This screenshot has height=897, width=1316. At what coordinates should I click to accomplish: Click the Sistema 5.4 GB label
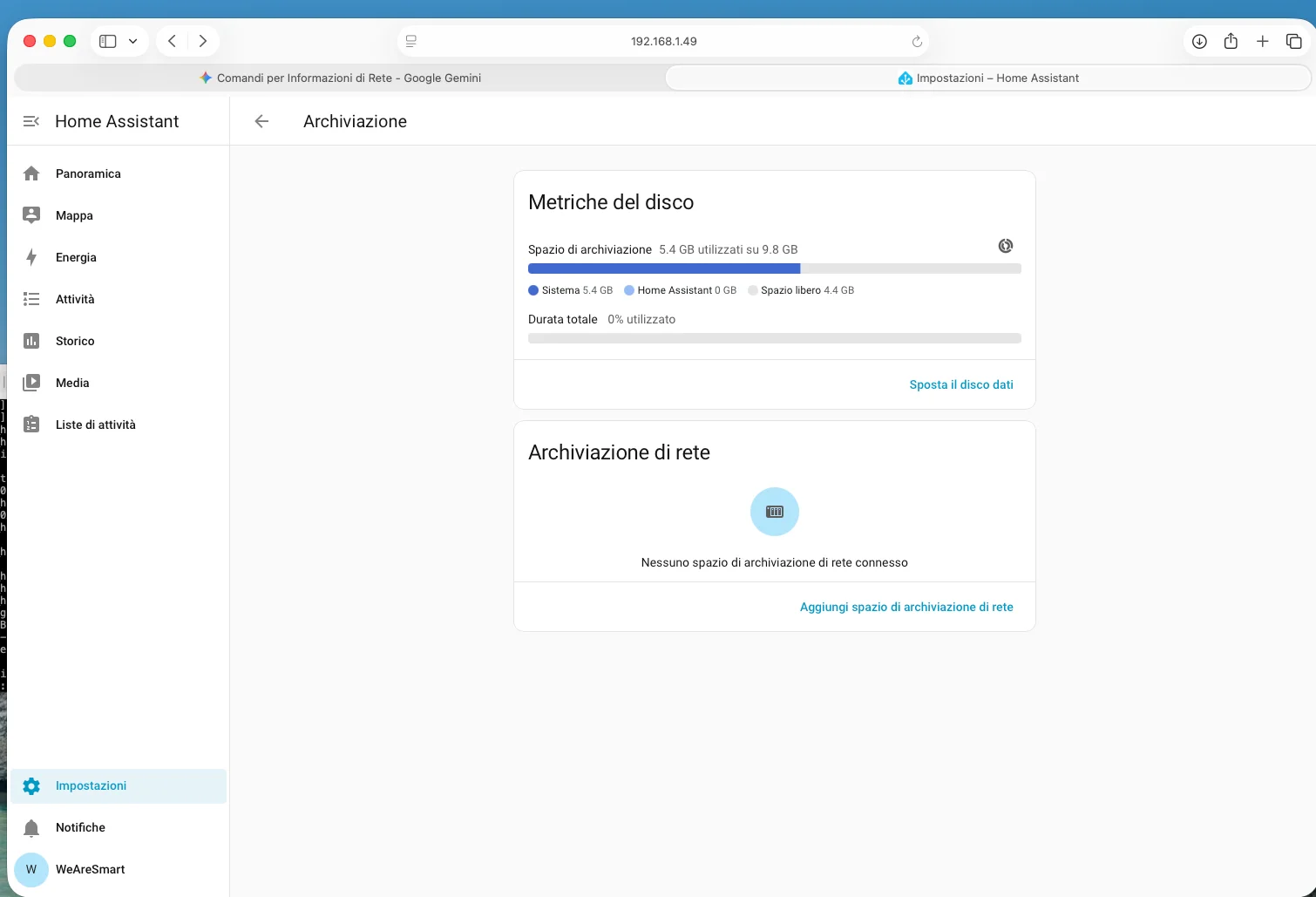click(x=577, y=290)
